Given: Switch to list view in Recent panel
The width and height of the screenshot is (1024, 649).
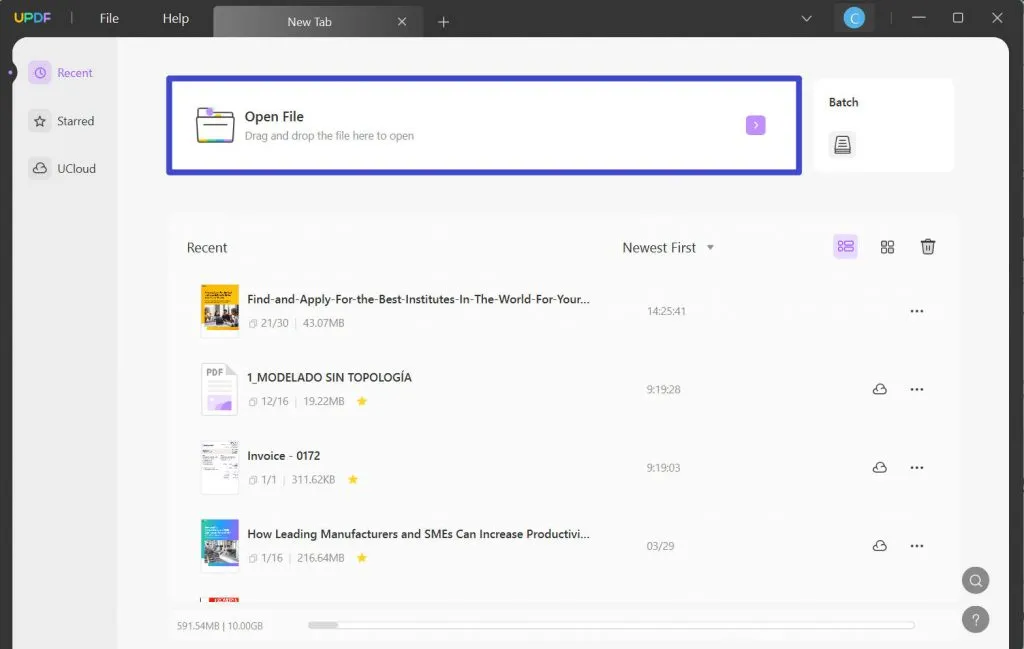Looking at the screenshot, I should pos(845,246).
